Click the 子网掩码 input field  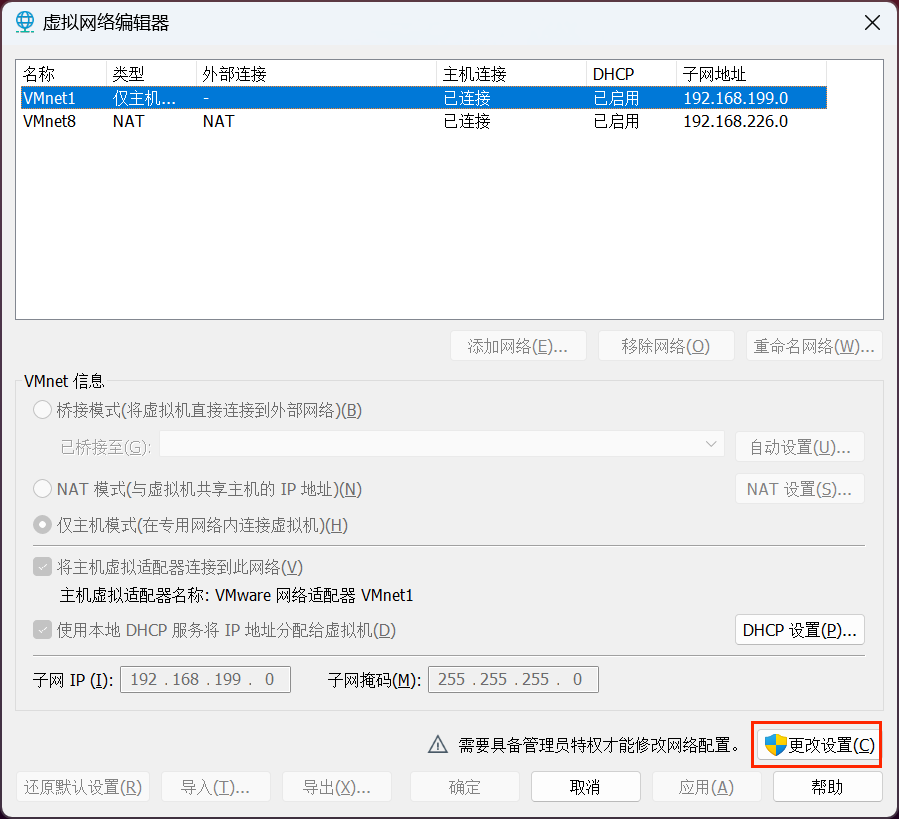[x=513, y=680]
